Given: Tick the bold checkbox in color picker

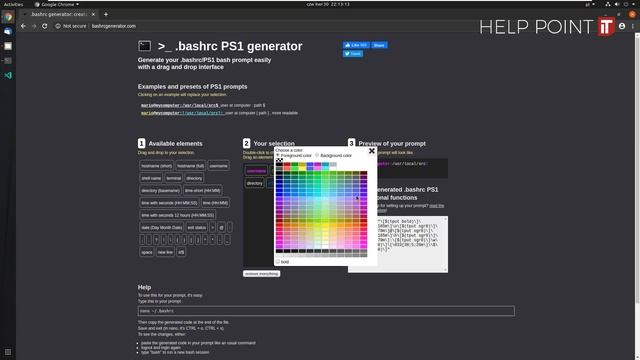Looking at the screenshot, I should (x=278, y=262).
